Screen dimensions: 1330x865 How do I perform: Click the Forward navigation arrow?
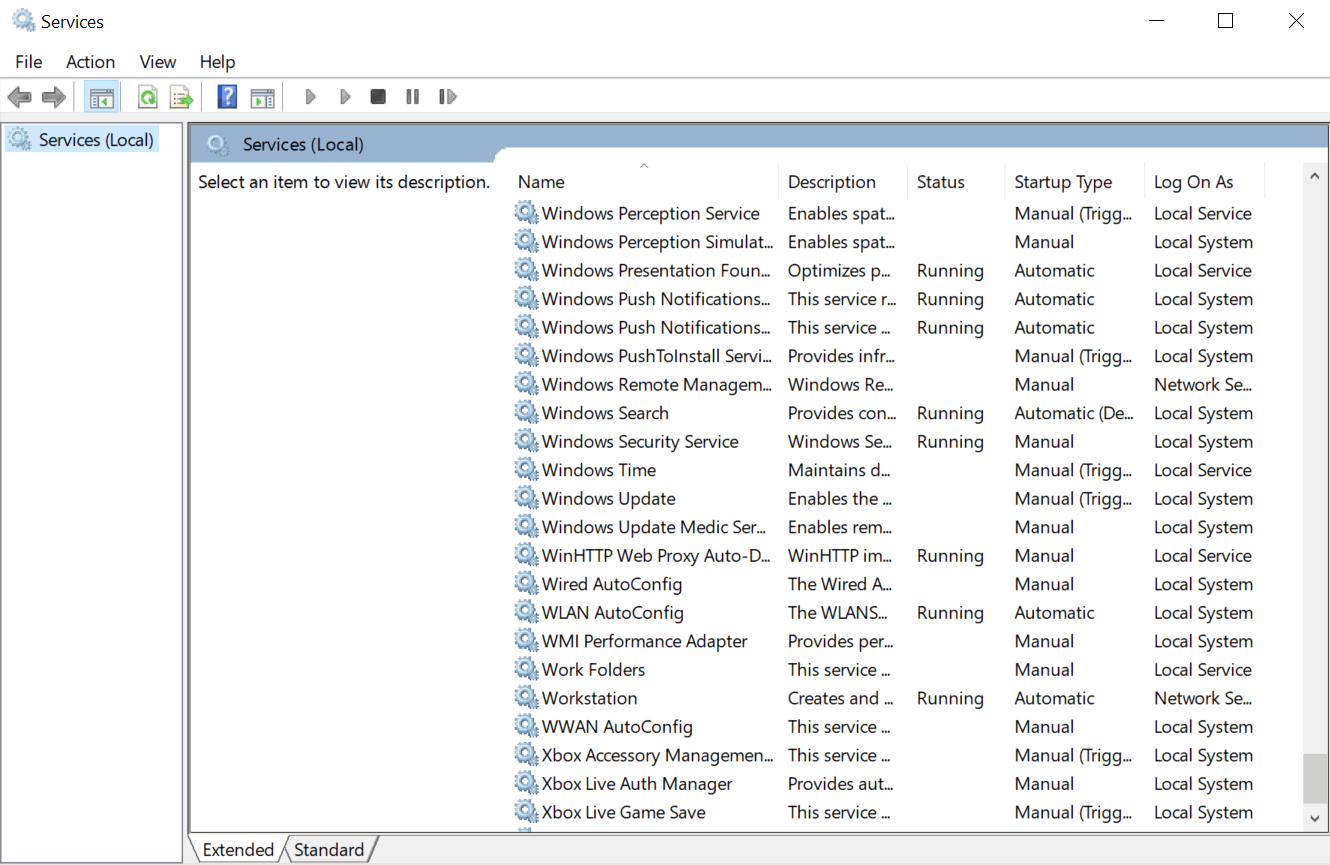53,96
